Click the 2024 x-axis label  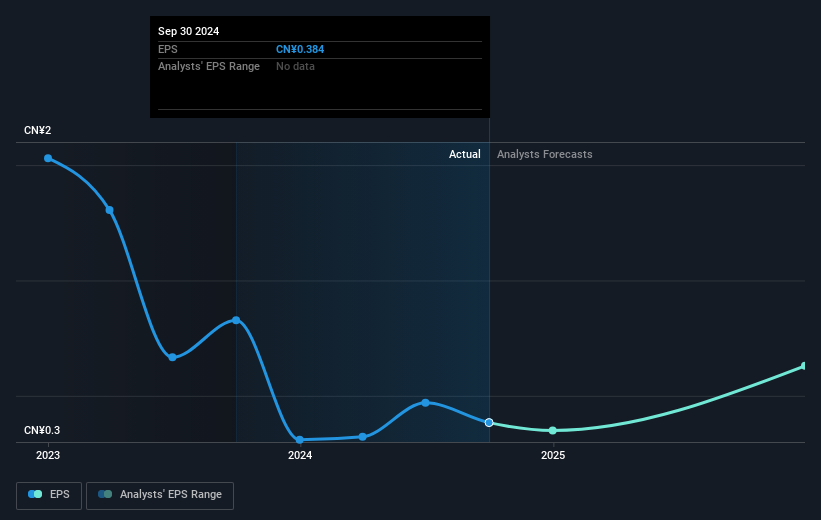[300, 456]
